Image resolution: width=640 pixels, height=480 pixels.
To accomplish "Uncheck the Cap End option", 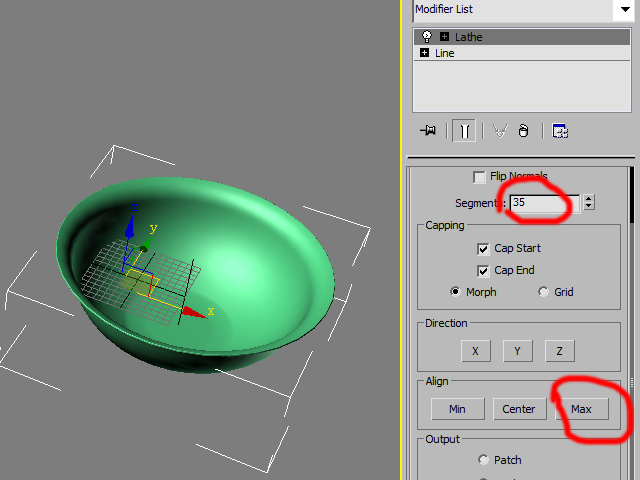I will coord(483,270).
